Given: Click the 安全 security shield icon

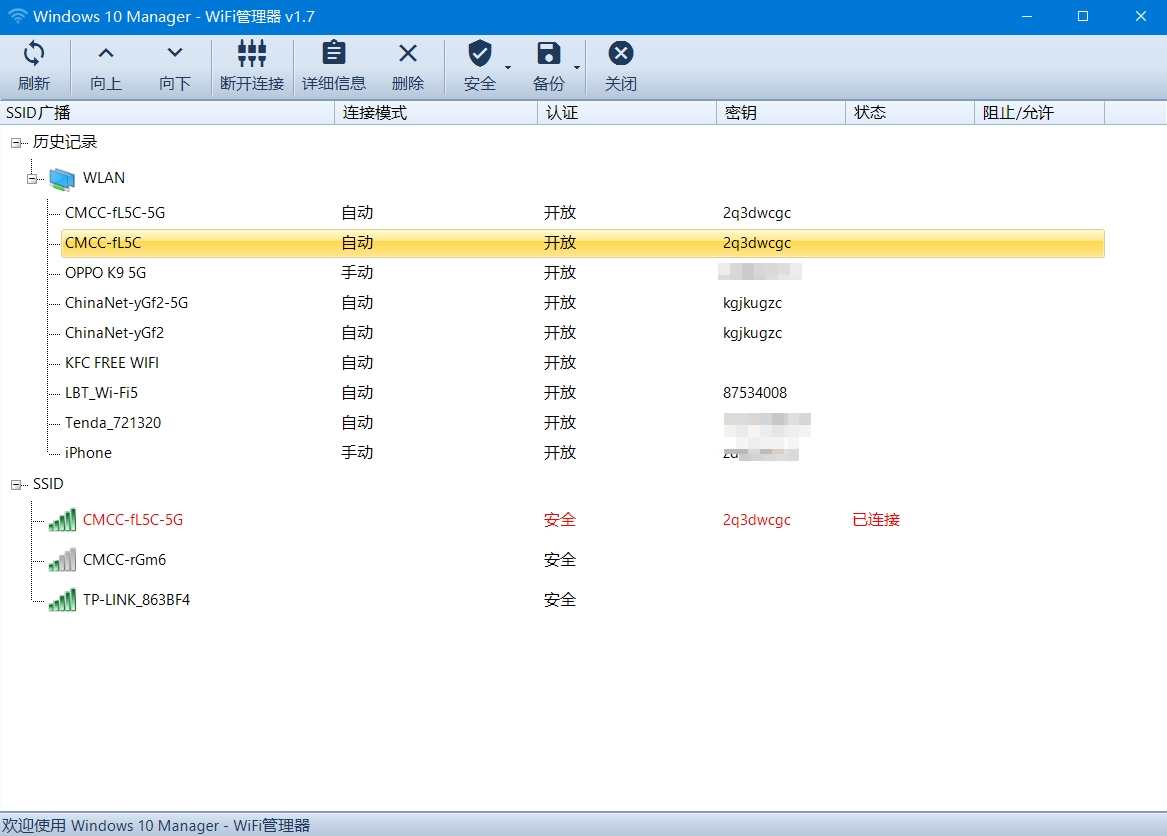Looking at the screenshot, I should (480, 53).
